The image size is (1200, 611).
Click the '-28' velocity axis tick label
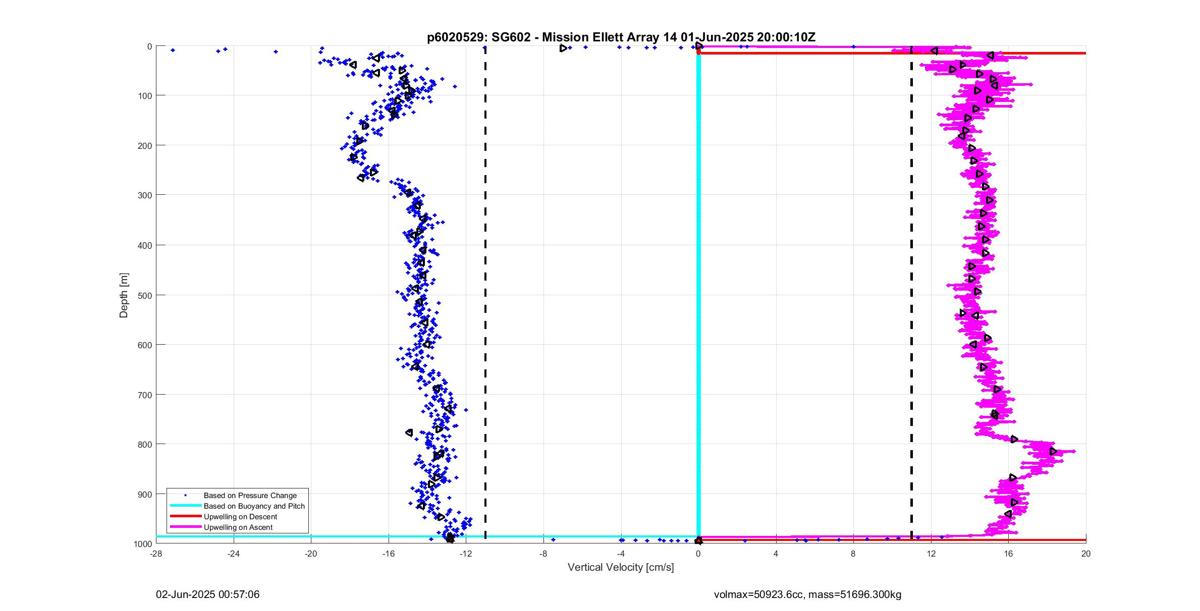156,553
